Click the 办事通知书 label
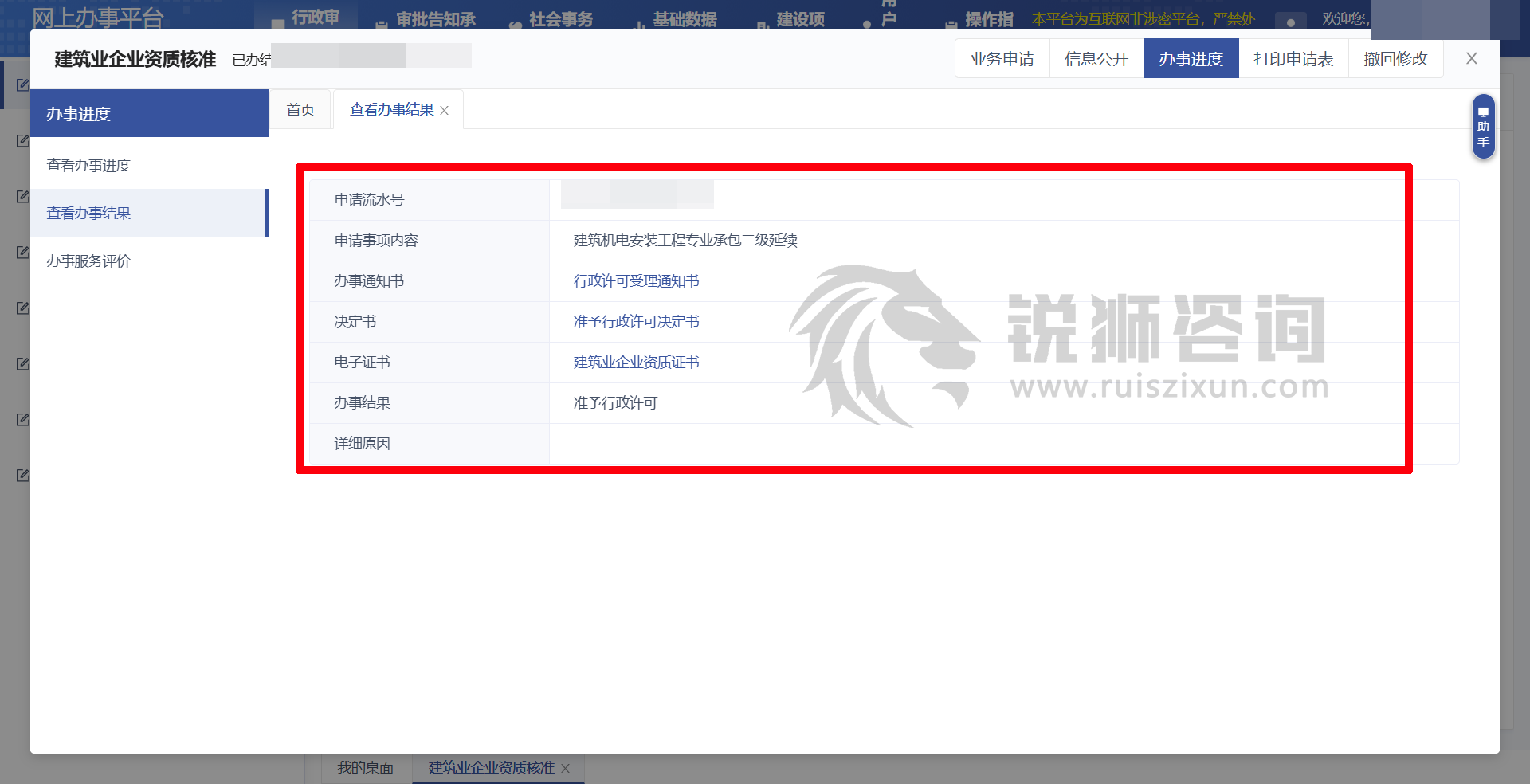 coord(369,281)
